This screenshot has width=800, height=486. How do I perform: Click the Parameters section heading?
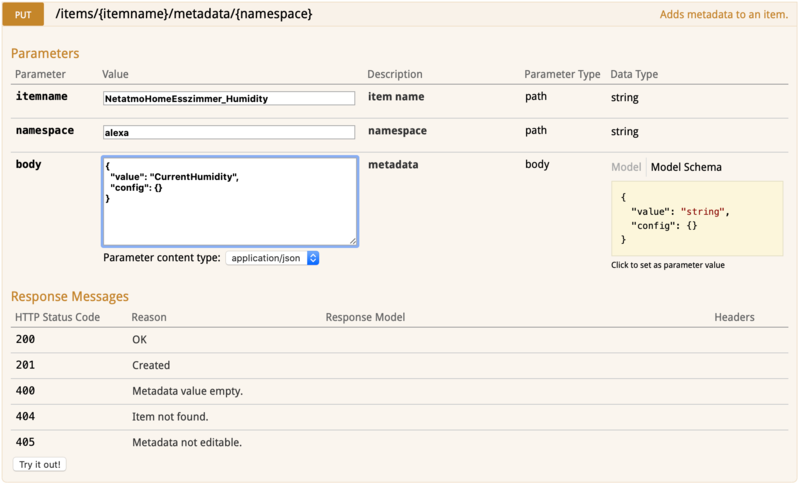45,53
